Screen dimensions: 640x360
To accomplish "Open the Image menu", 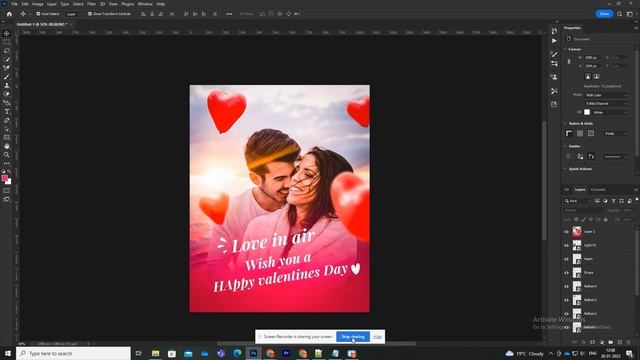I will click(38, 4).
